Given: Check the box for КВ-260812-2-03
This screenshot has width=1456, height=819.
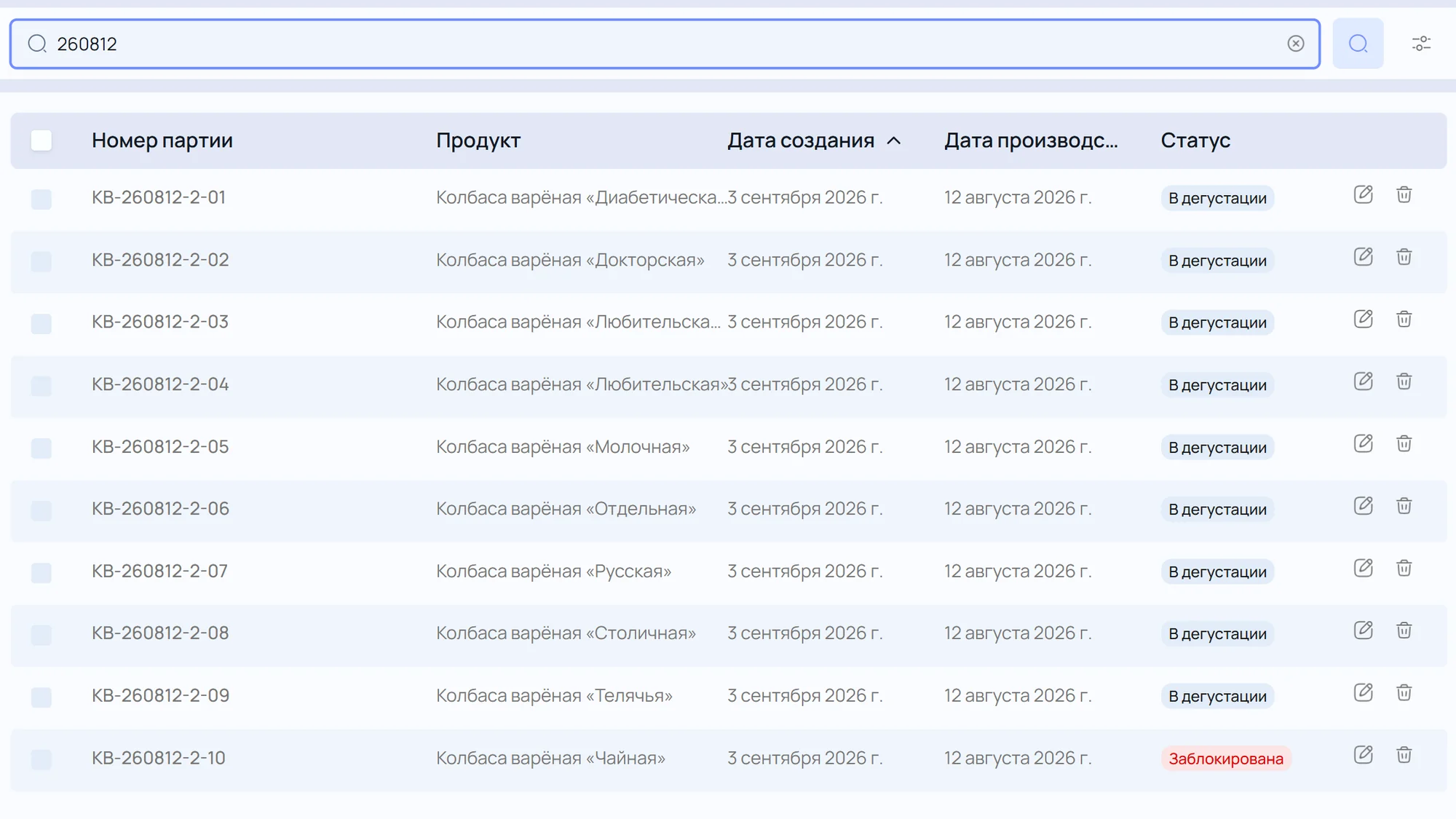Looking at the screenshot, I should click(41, 323).
